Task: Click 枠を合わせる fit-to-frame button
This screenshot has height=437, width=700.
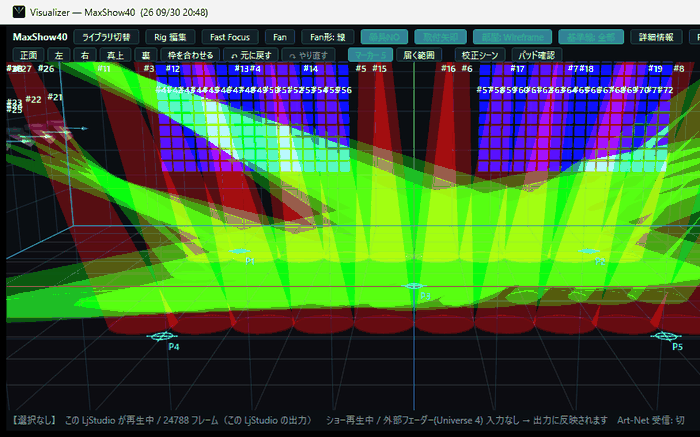Action: pyautogui.click(x=190, y=55)
